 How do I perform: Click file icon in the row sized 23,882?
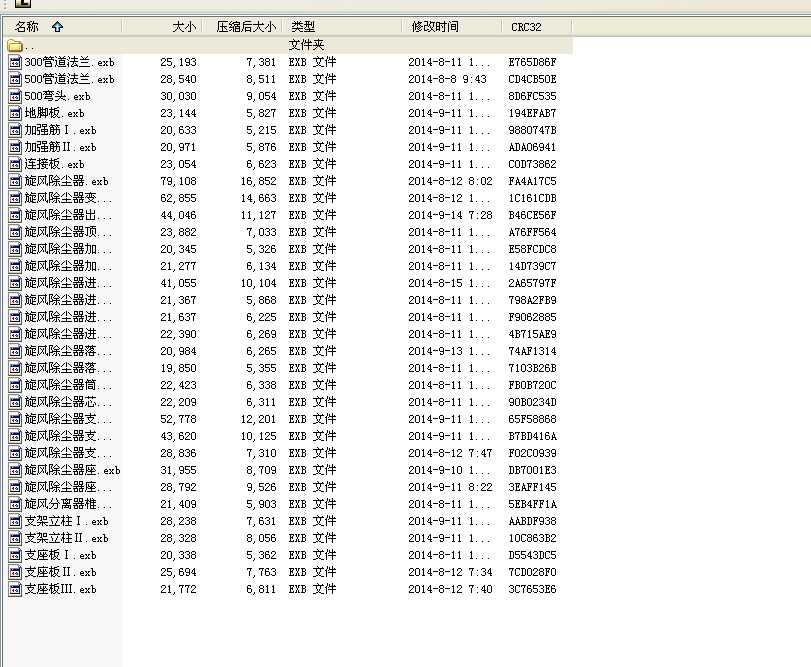pyautogui.click(x=16, y=233)
